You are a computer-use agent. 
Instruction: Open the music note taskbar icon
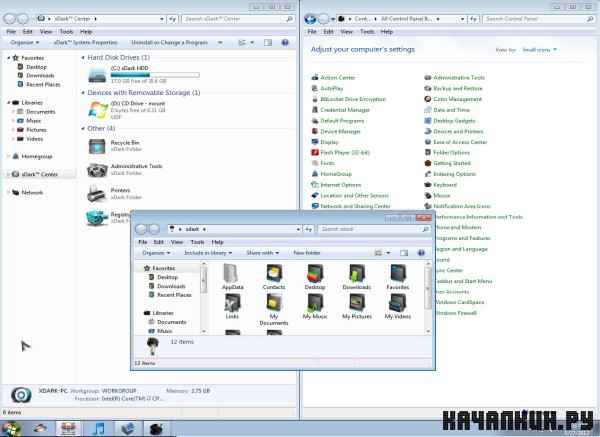pos(99,429)
